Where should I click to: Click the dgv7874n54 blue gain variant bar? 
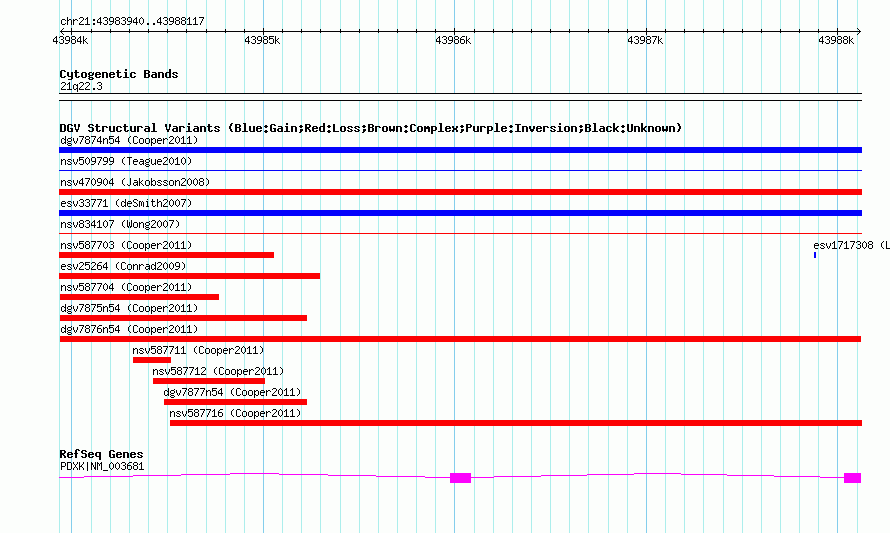click(460, 150)
